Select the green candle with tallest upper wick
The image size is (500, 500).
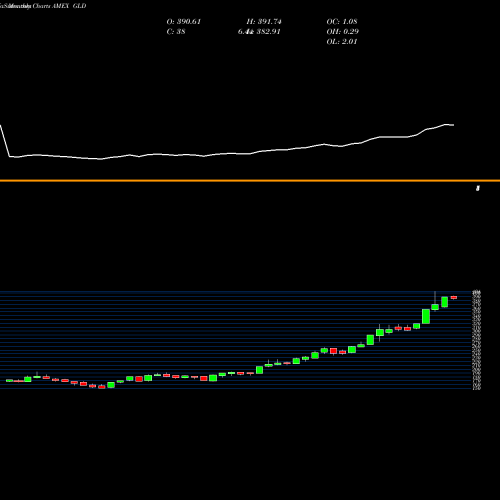click(x=435, y=307)
